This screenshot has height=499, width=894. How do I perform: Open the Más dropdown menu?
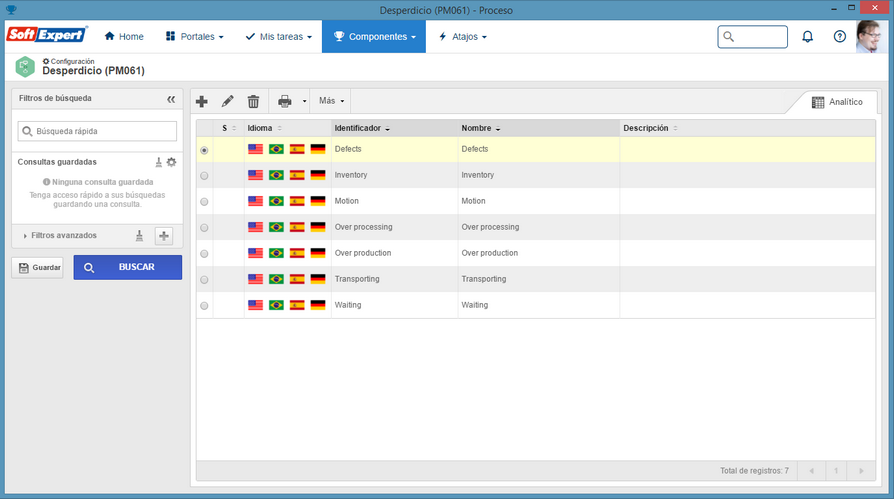(331, 101)
